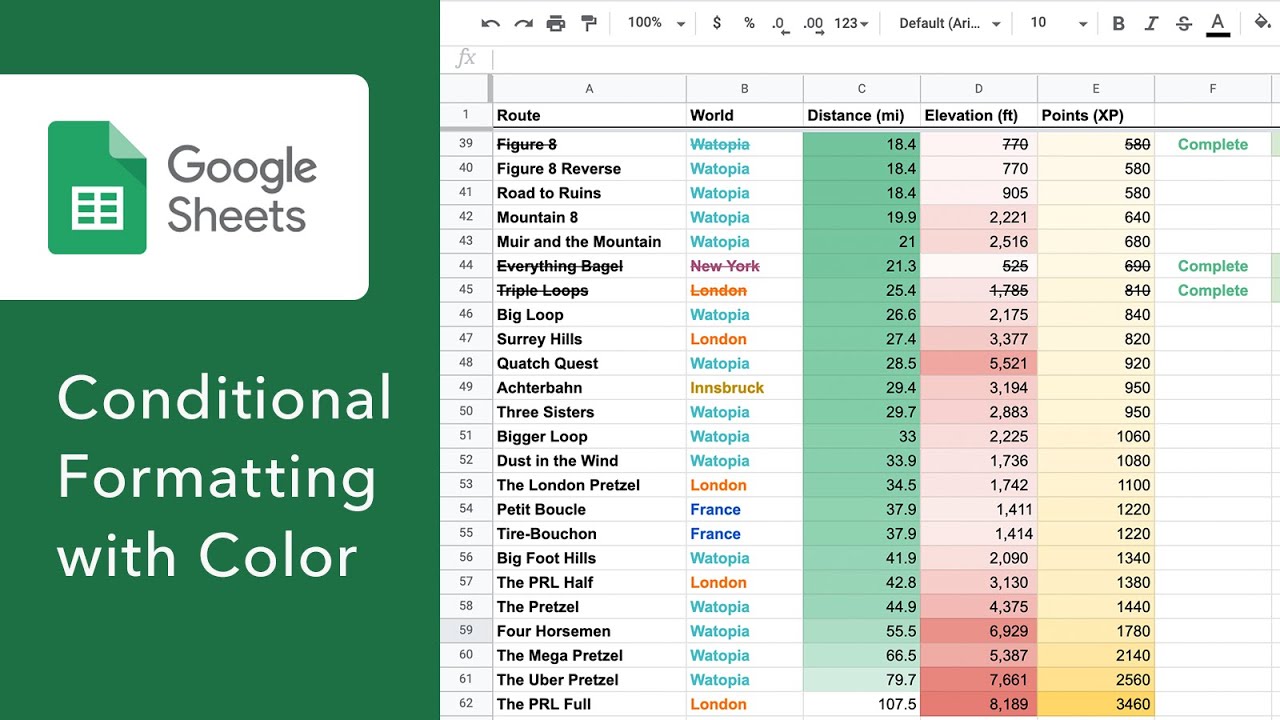Click the 66.5 distance cell
The height and width of the screenshot is (720, 1280).
[862, 655]
